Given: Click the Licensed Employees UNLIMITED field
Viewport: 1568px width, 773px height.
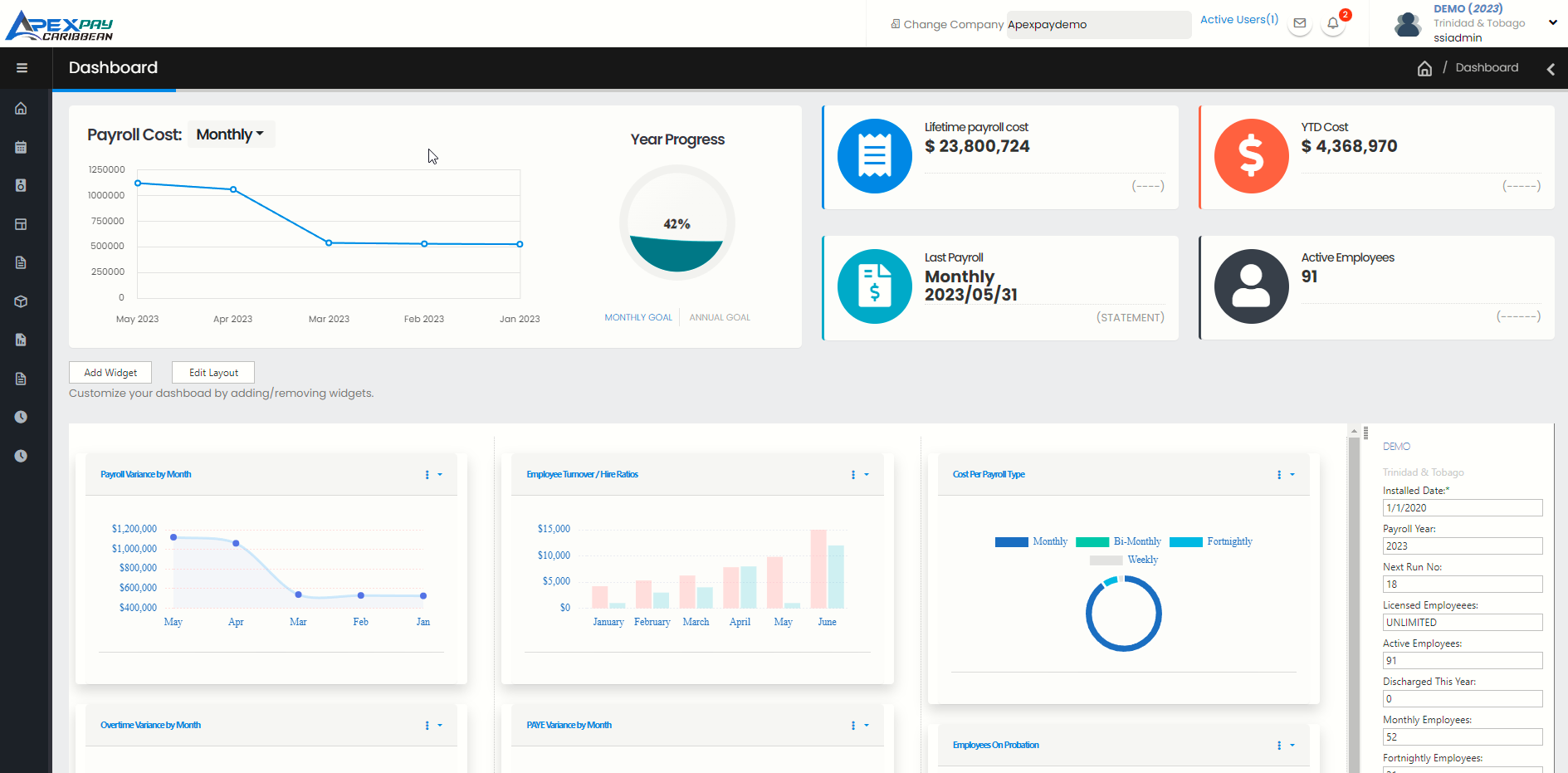Looking at the screenshot, I should [1463, 622].
